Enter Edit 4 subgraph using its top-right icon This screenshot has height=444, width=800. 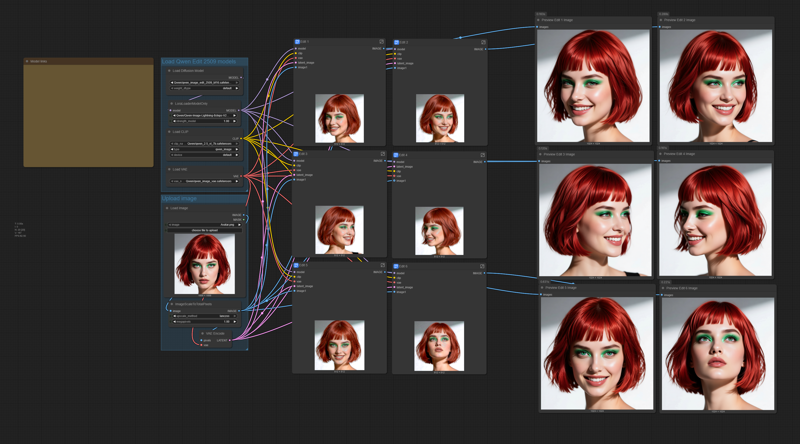coord(482,155)
